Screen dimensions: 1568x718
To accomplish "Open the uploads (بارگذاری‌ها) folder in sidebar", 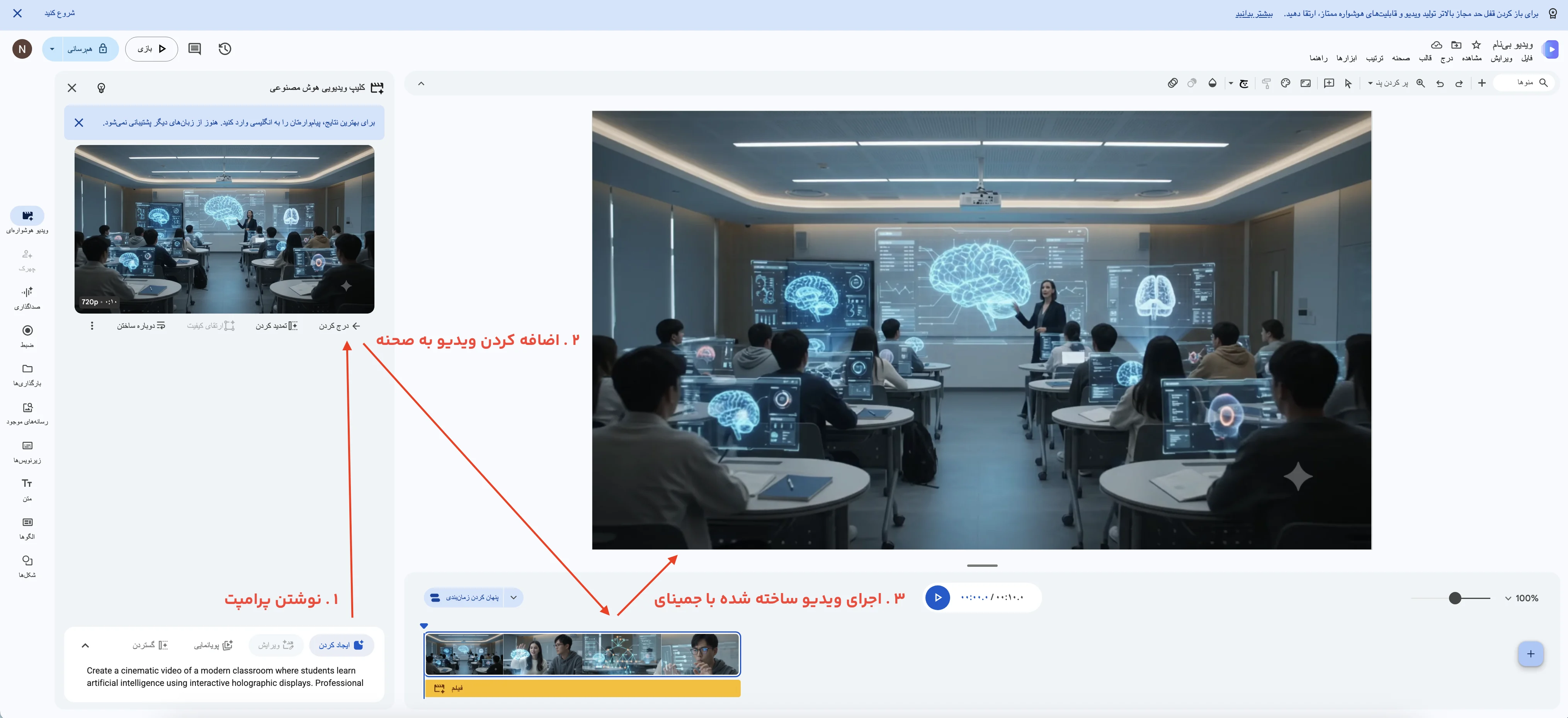I will pyautogui.click(x=27, y=375).
